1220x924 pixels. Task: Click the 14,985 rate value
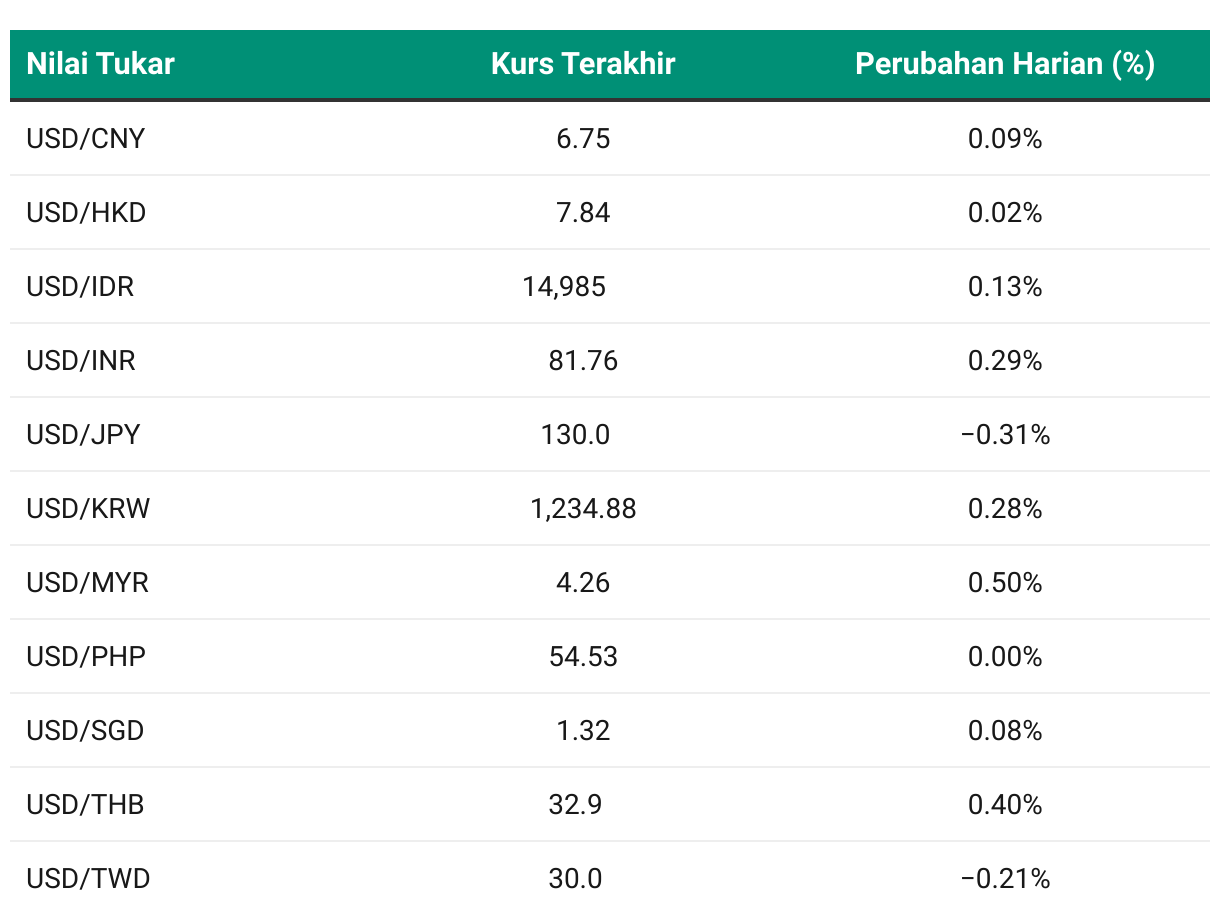pos(564,287)
